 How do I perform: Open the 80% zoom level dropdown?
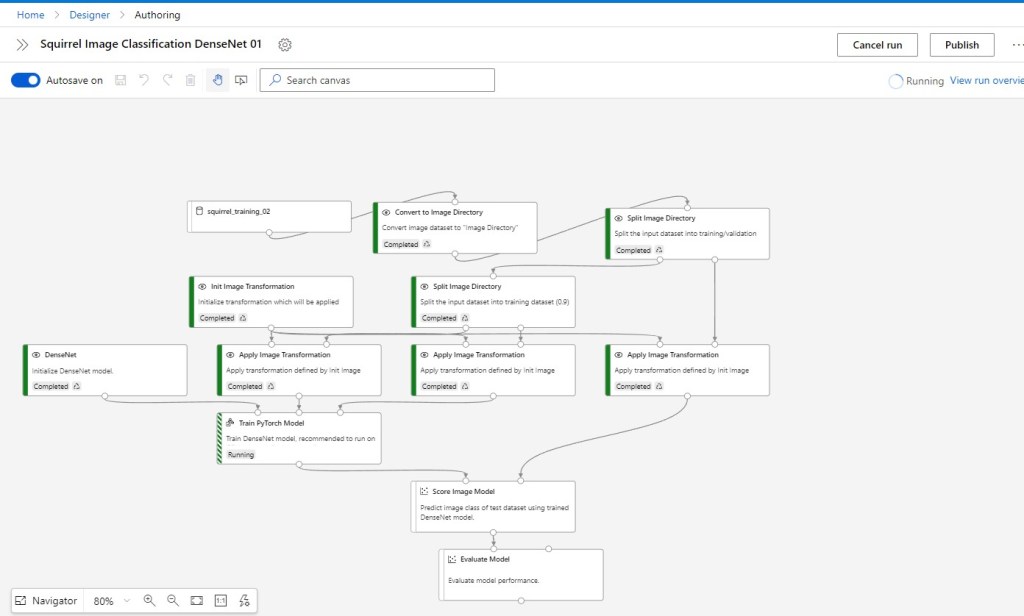pos(113,600)
